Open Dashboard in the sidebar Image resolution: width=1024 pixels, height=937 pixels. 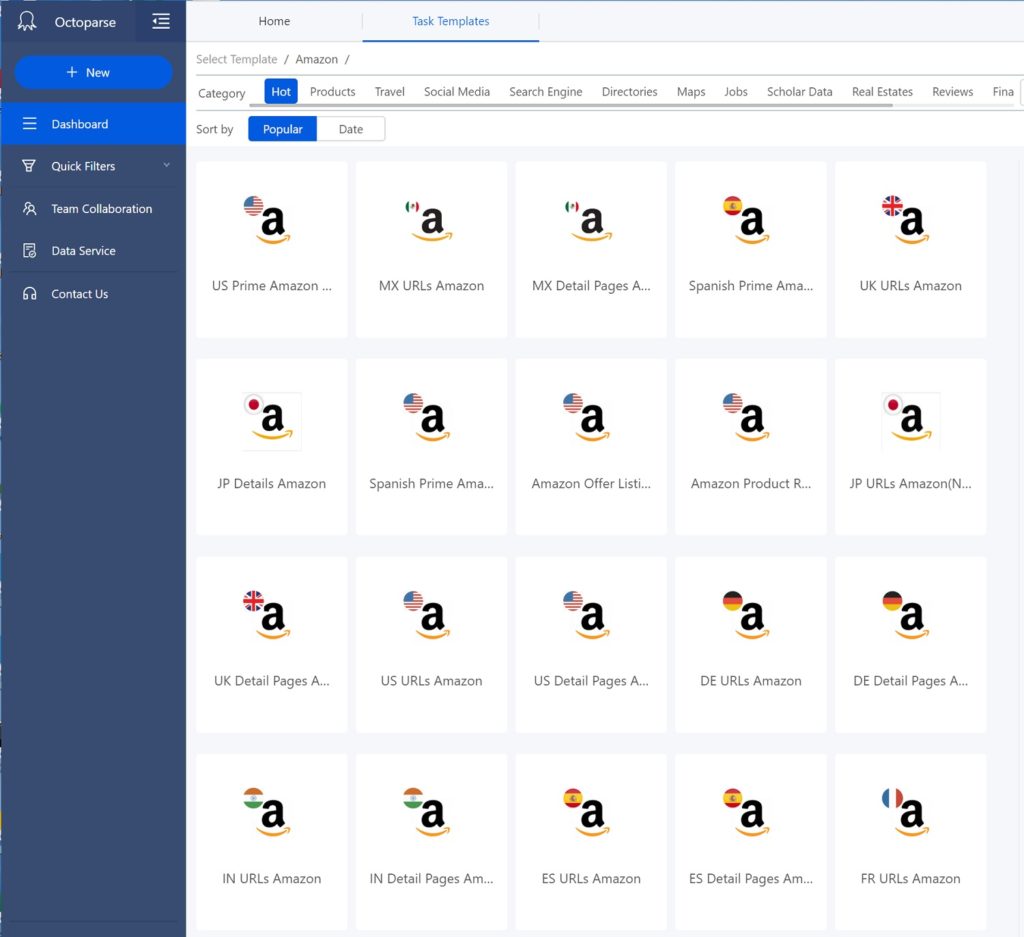click(93, 123)
